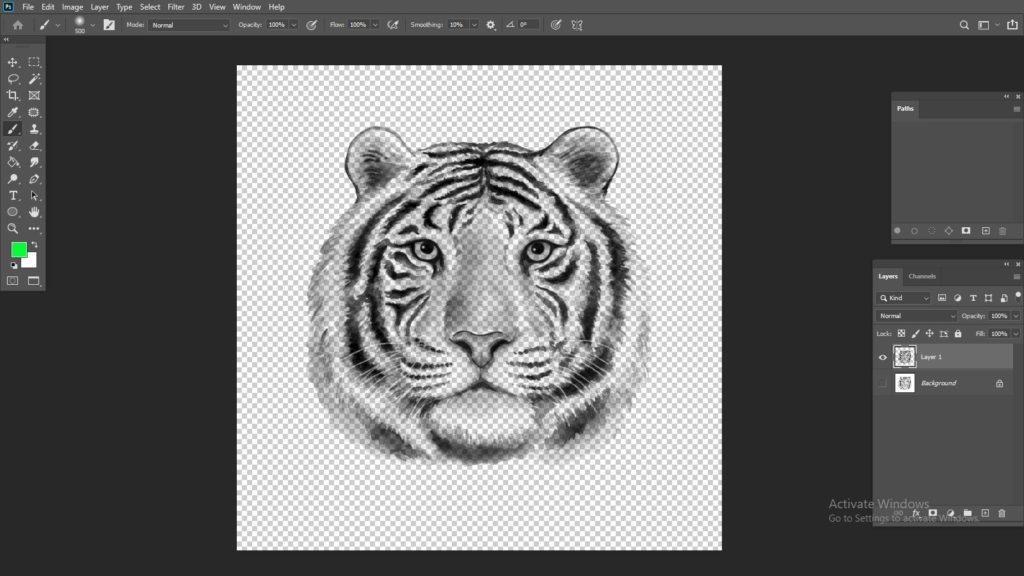Open the Filter menu
The image size is (1024, 576).
176,7
